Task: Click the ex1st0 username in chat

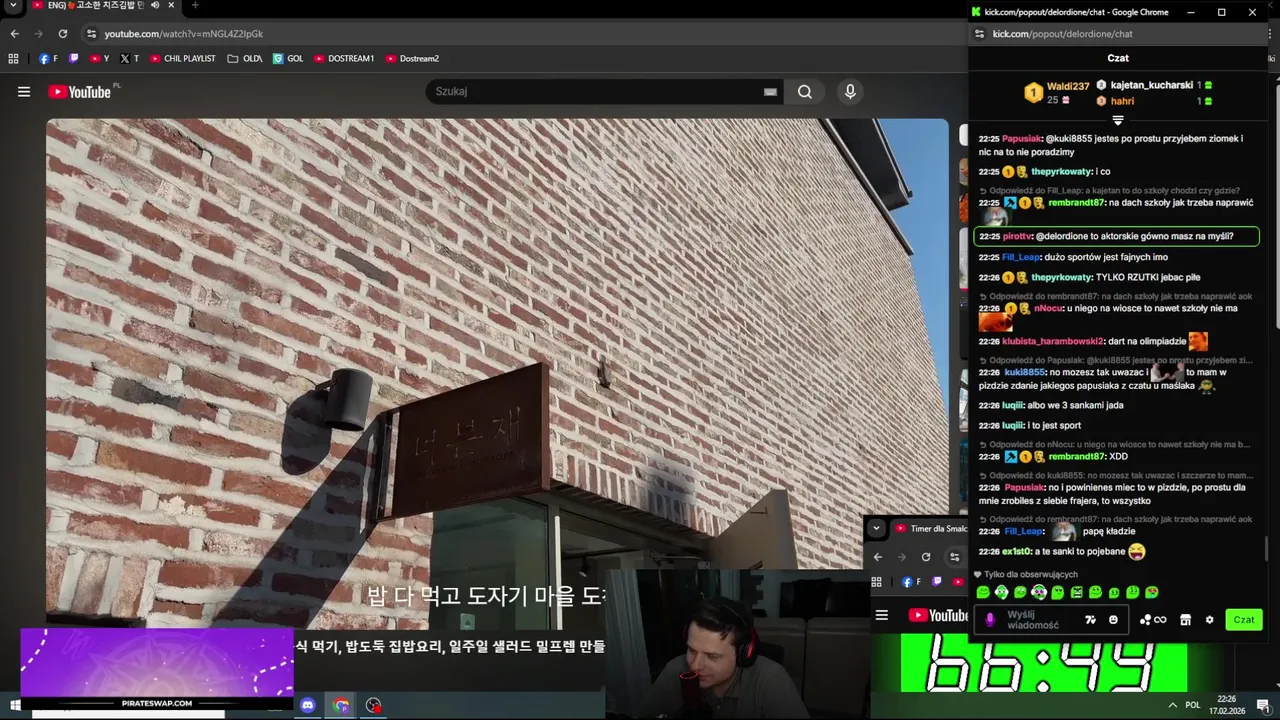Action: pos(1016,552)
